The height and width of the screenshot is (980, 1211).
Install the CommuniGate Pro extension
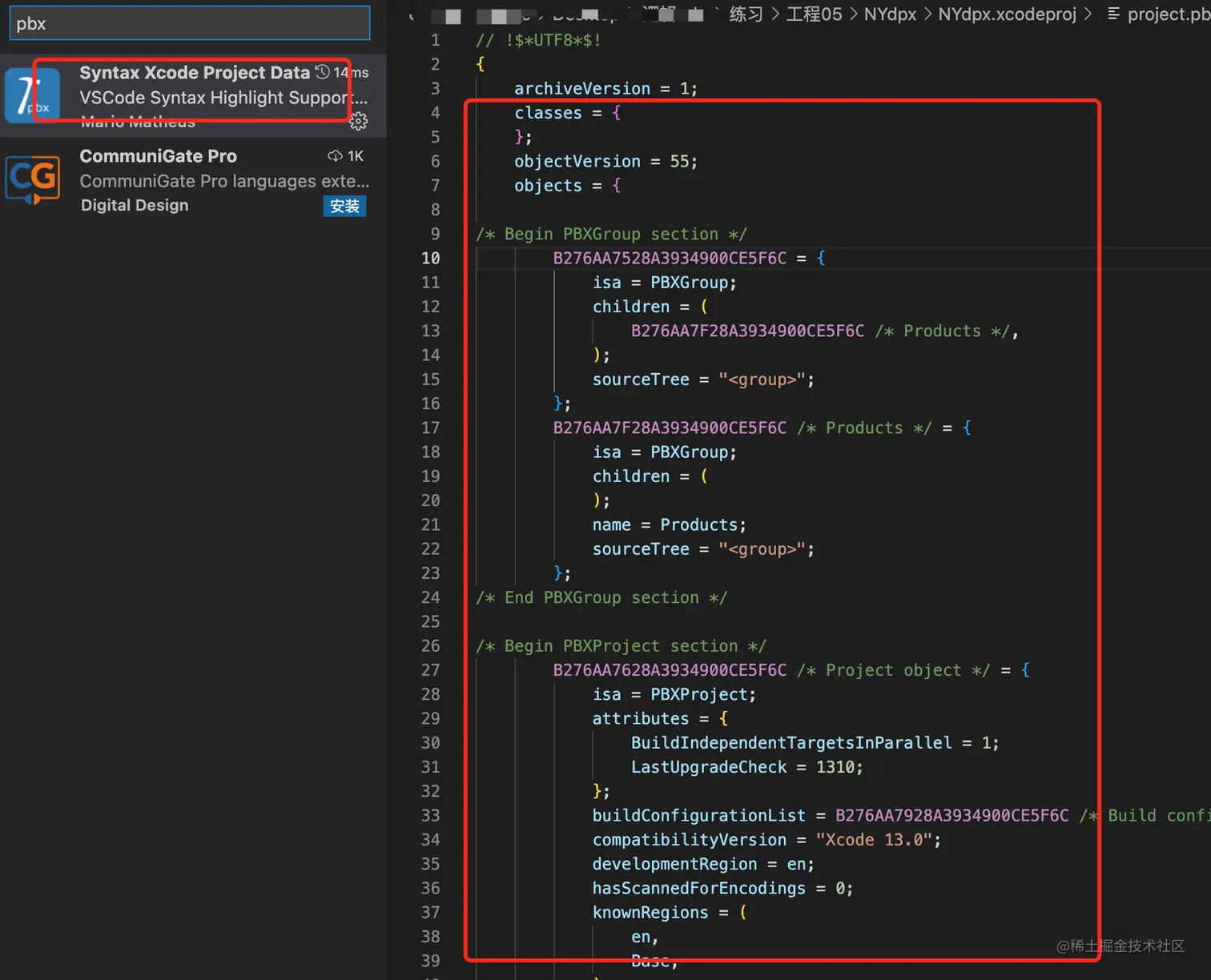click(x=344, y=206)
